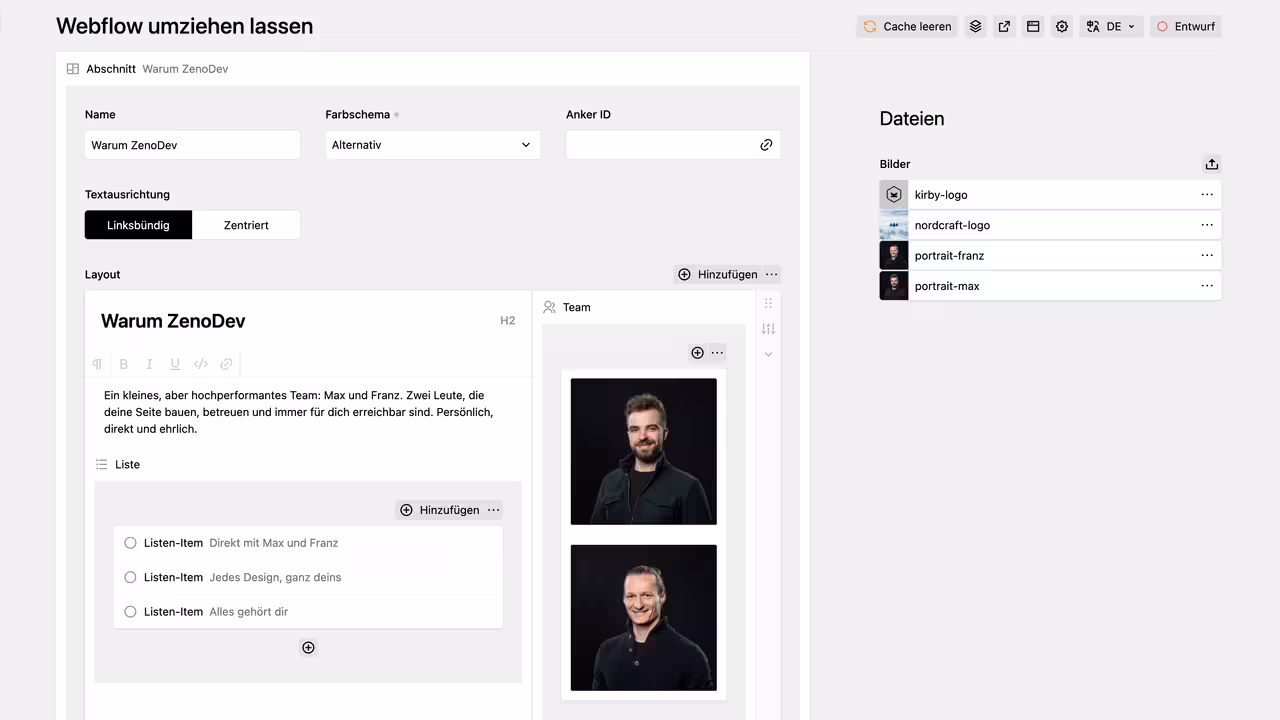Toggle bold formatting in text toolbar

tap(124, 364)
